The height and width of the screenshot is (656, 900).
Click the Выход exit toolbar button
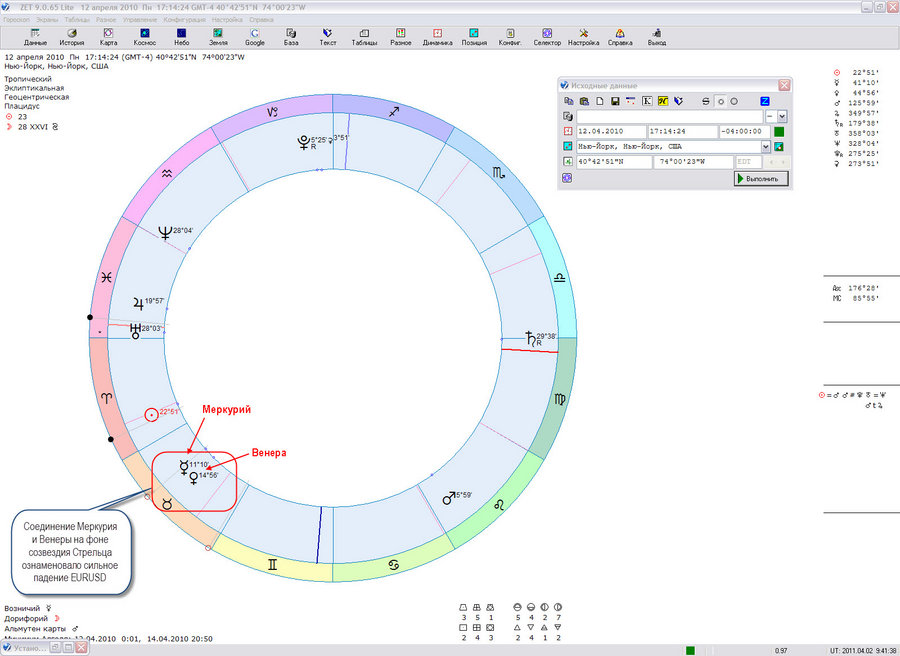657,37
